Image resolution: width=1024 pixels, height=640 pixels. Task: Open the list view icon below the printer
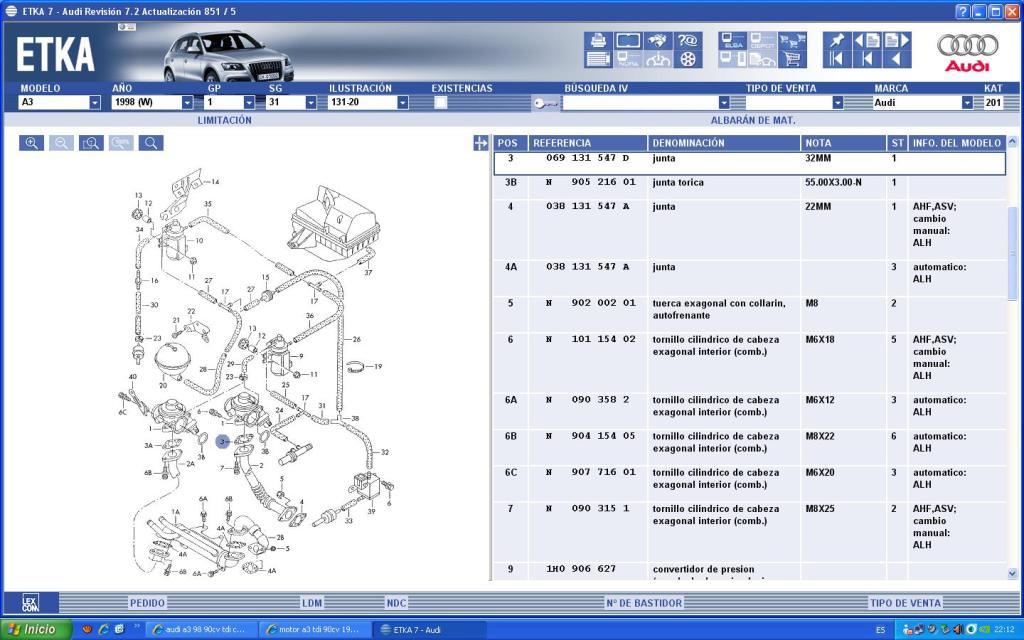coord(598,59)
